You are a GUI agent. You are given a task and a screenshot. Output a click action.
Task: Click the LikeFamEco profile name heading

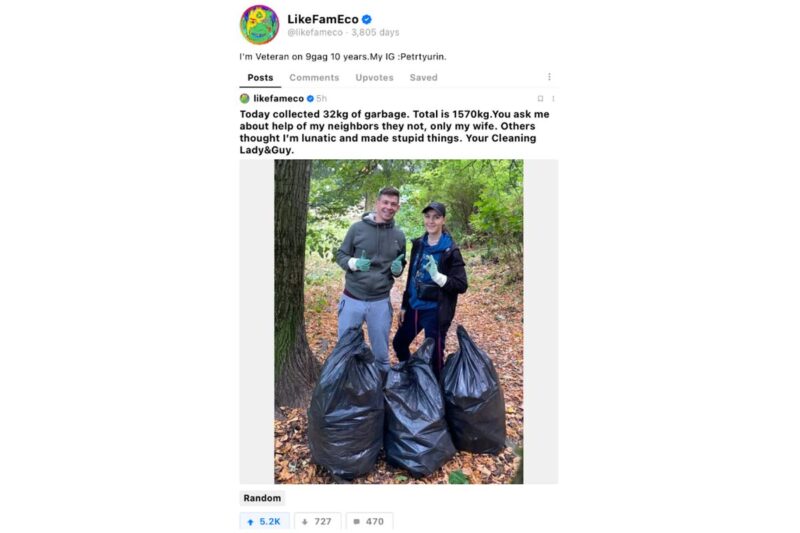click(322, 19)
